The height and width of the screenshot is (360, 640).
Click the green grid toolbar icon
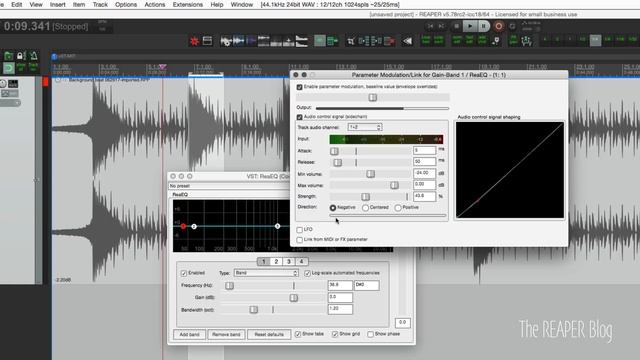click(333, 41)
